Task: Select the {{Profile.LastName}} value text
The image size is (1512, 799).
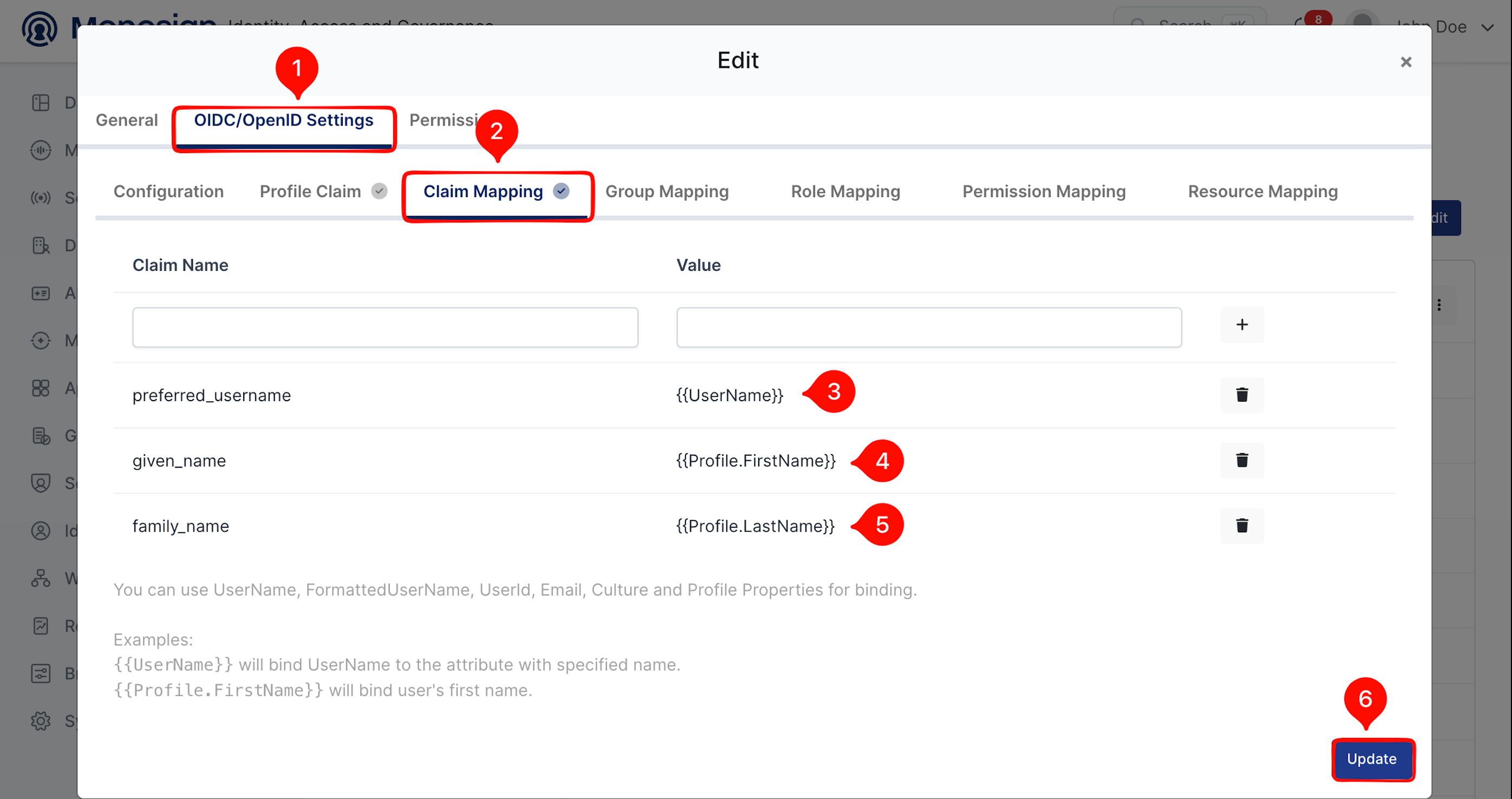Action: (755, 526)
